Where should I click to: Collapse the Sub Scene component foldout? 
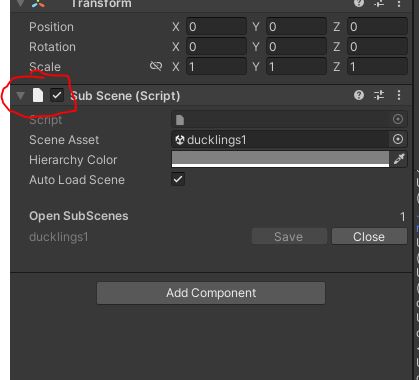click(x=20, y=96)
